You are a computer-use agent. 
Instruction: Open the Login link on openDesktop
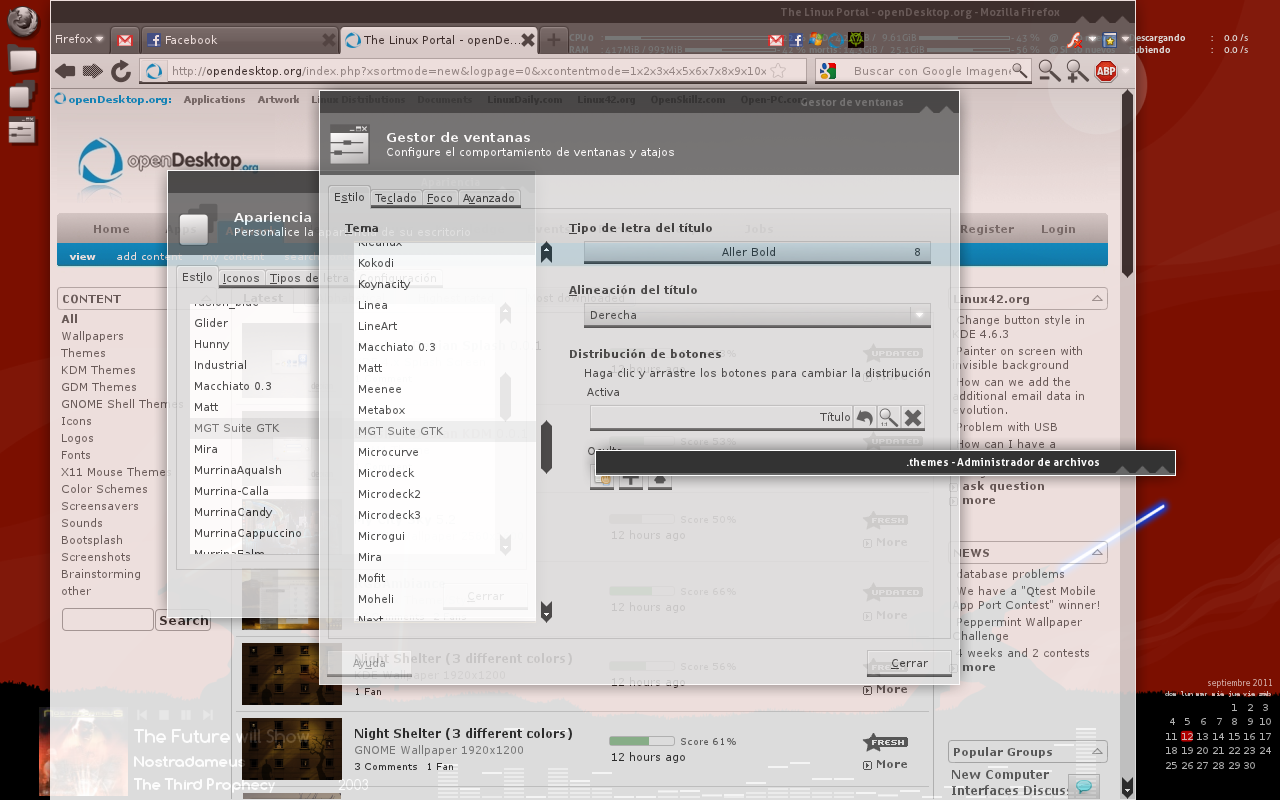point(1058,229)
